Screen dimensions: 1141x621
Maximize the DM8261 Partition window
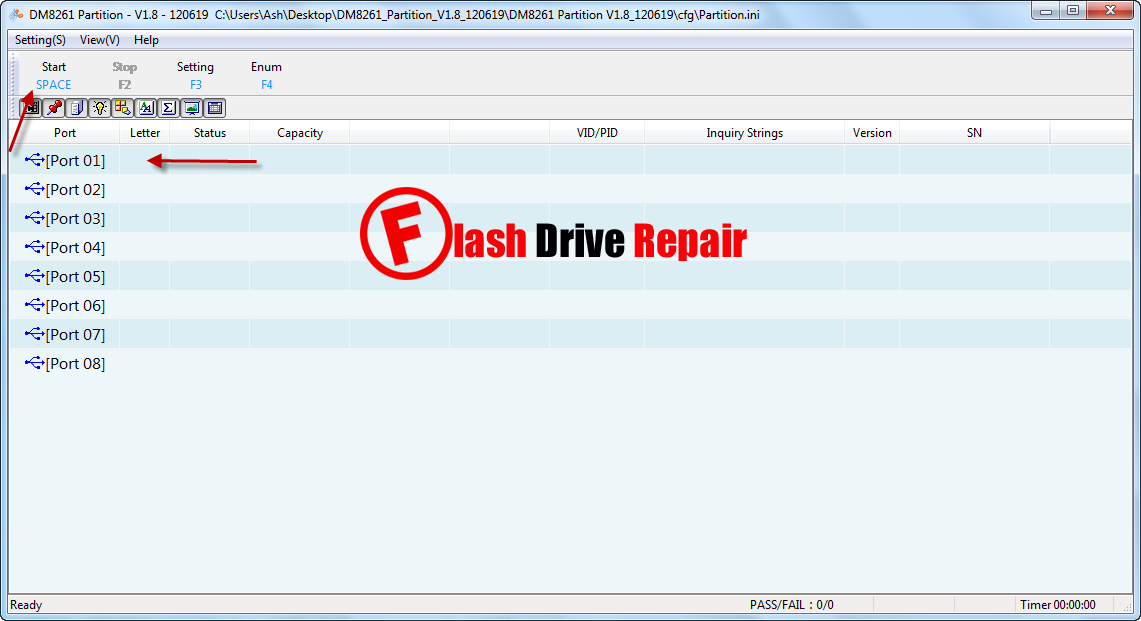1073,11
